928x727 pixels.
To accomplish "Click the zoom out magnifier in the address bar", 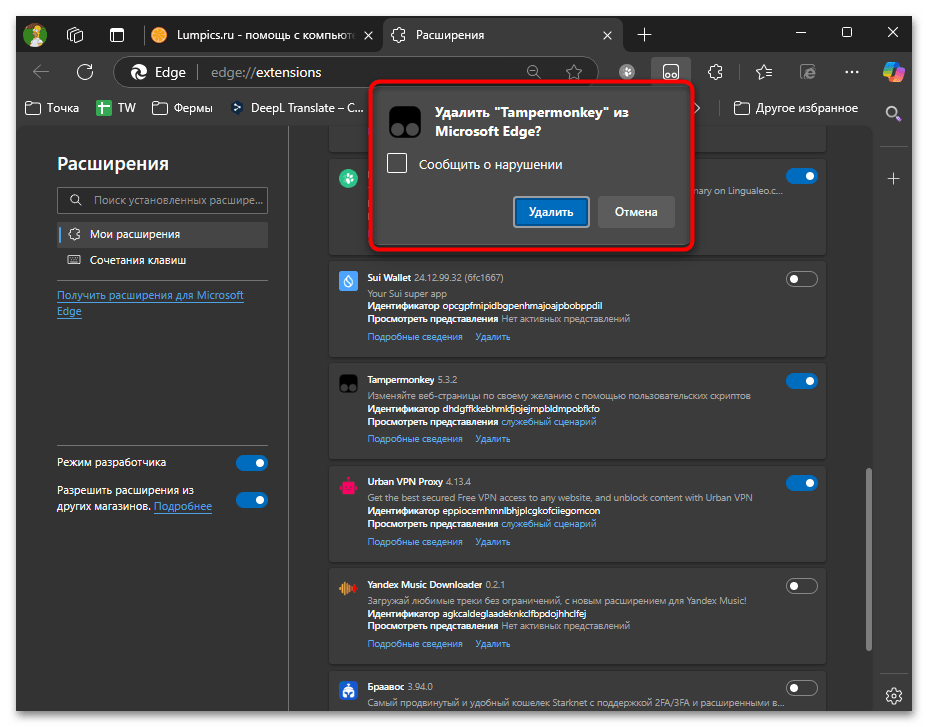I will pos(534,72).
